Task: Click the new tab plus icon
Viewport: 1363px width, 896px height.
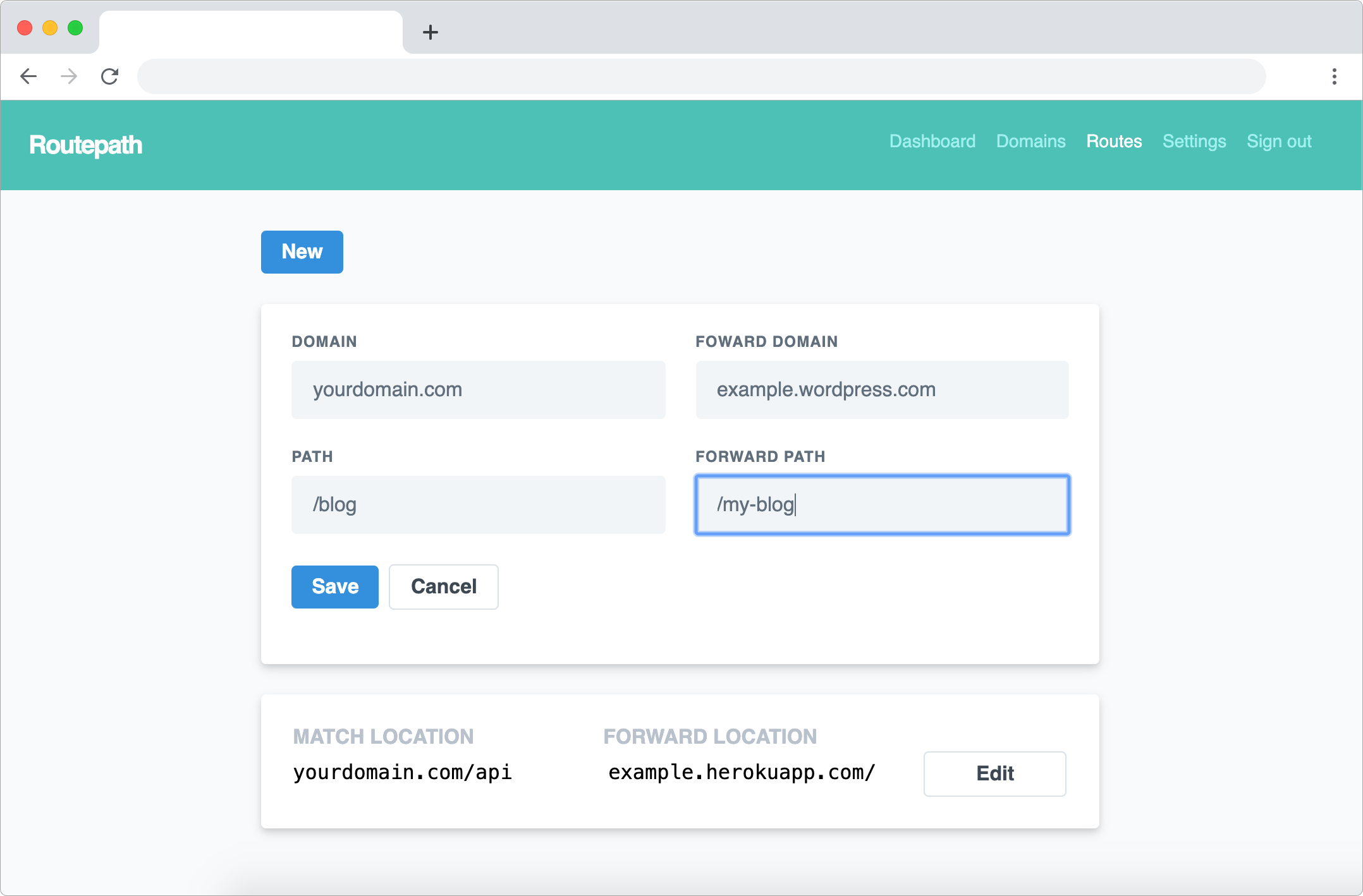Action: click(430, 32)
